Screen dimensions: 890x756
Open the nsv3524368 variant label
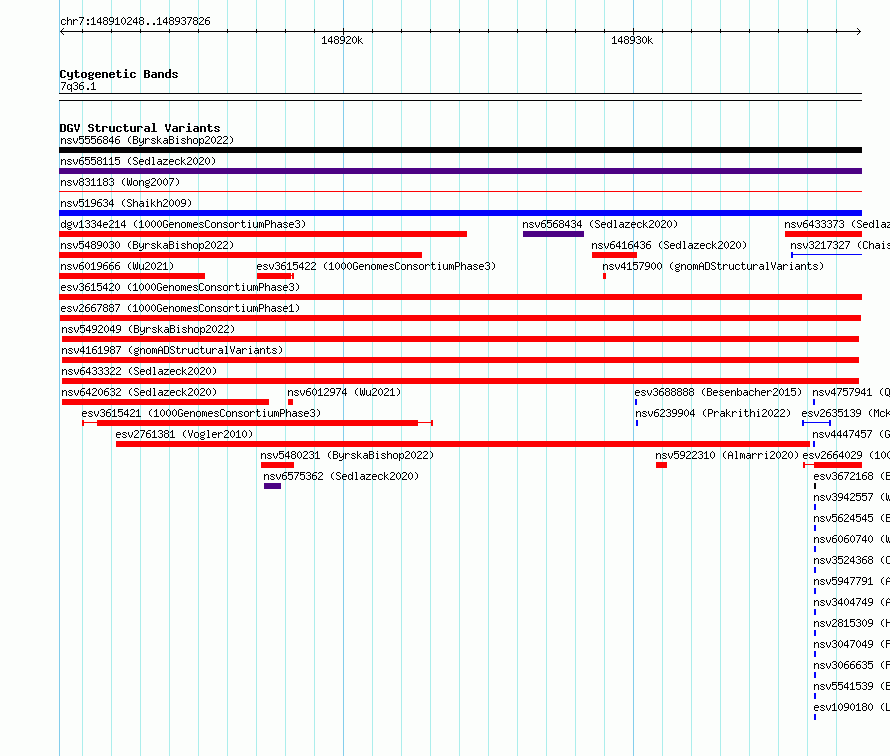click(x=851, y=560)
